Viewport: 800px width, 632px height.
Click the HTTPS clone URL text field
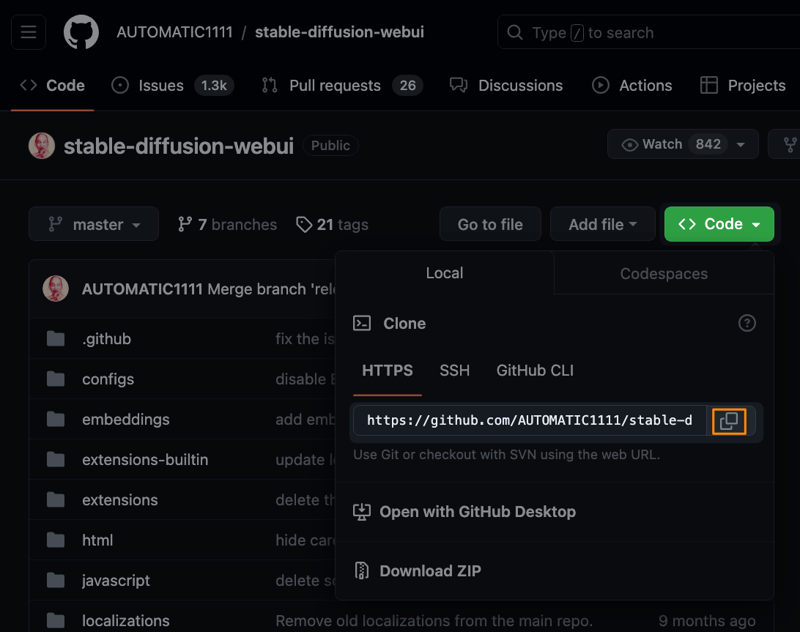pyautogui.click(x=530, y=420)
